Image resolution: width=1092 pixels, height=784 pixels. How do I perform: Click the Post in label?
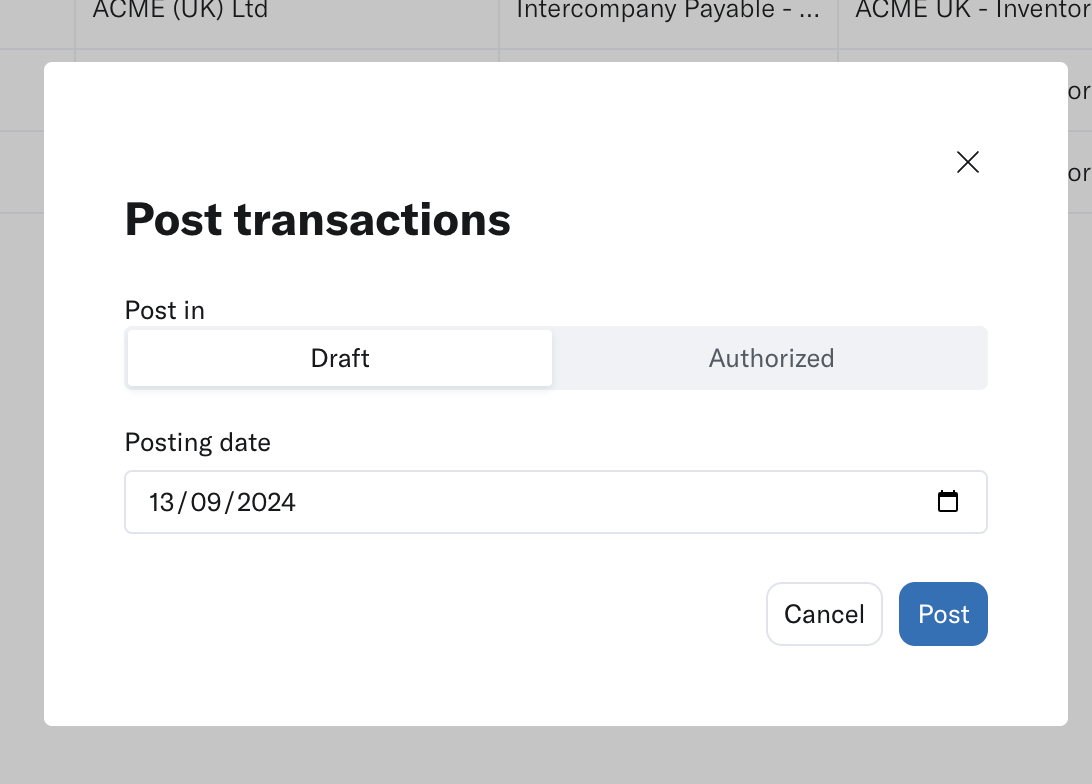tap(165, 311)
